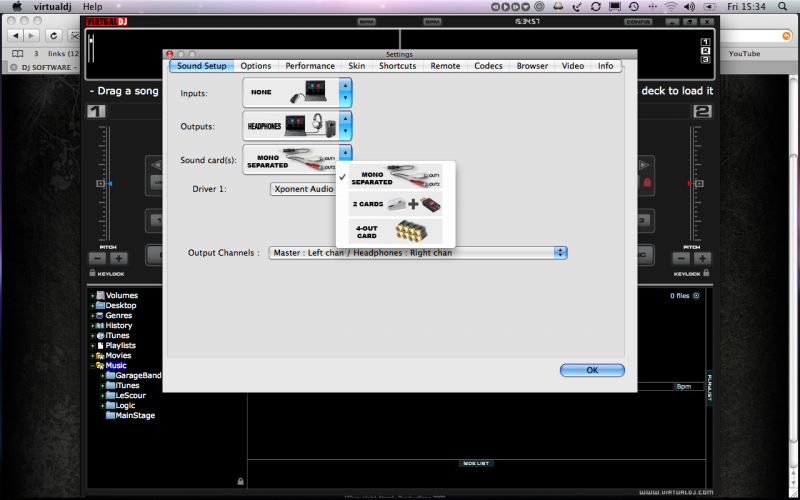Open the Output Channels dropdown
This screenshot has width=800, height=500.
coord(418,253)
